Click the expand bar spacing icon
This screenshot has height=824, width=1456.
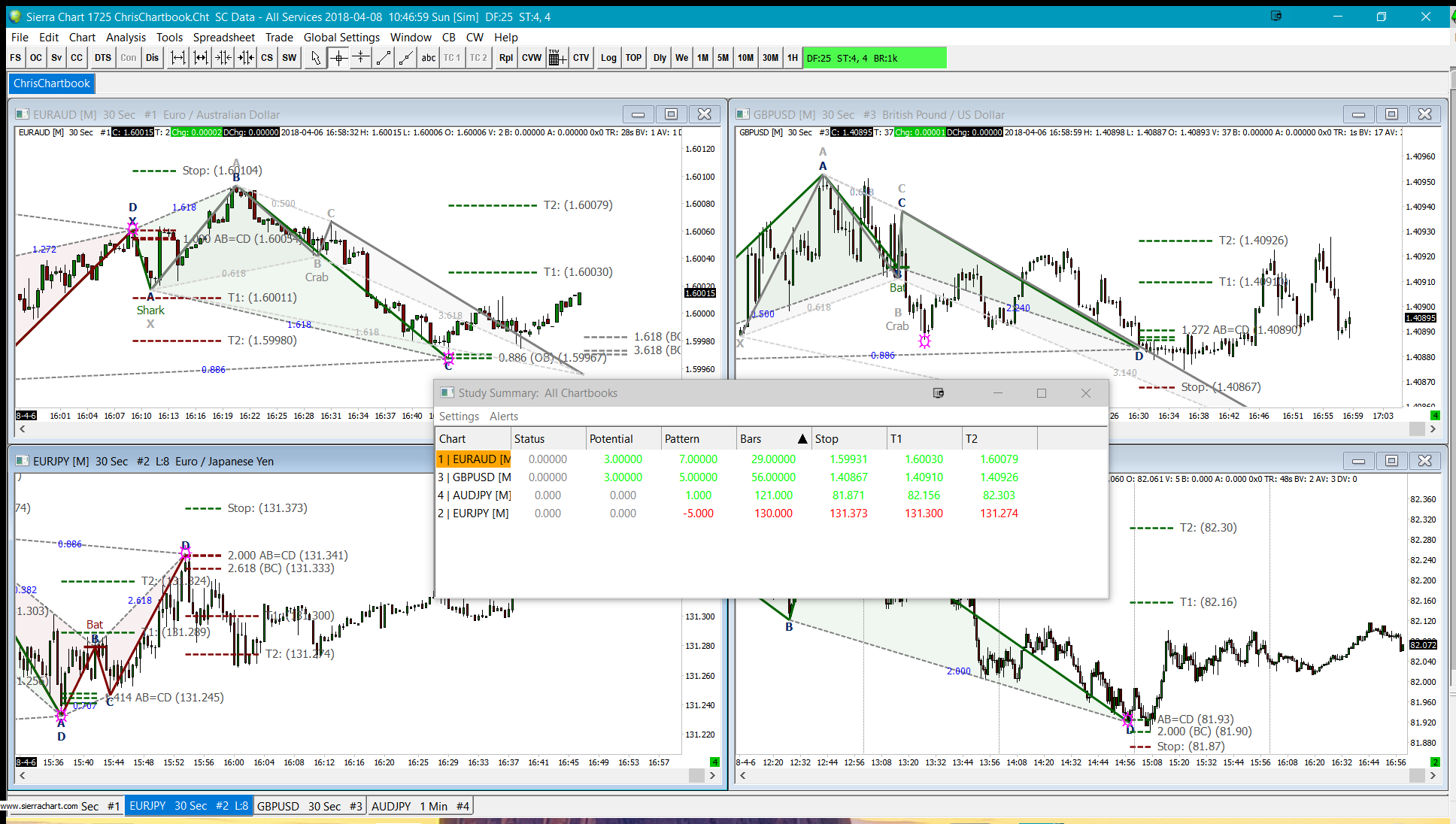pos(177,58)
